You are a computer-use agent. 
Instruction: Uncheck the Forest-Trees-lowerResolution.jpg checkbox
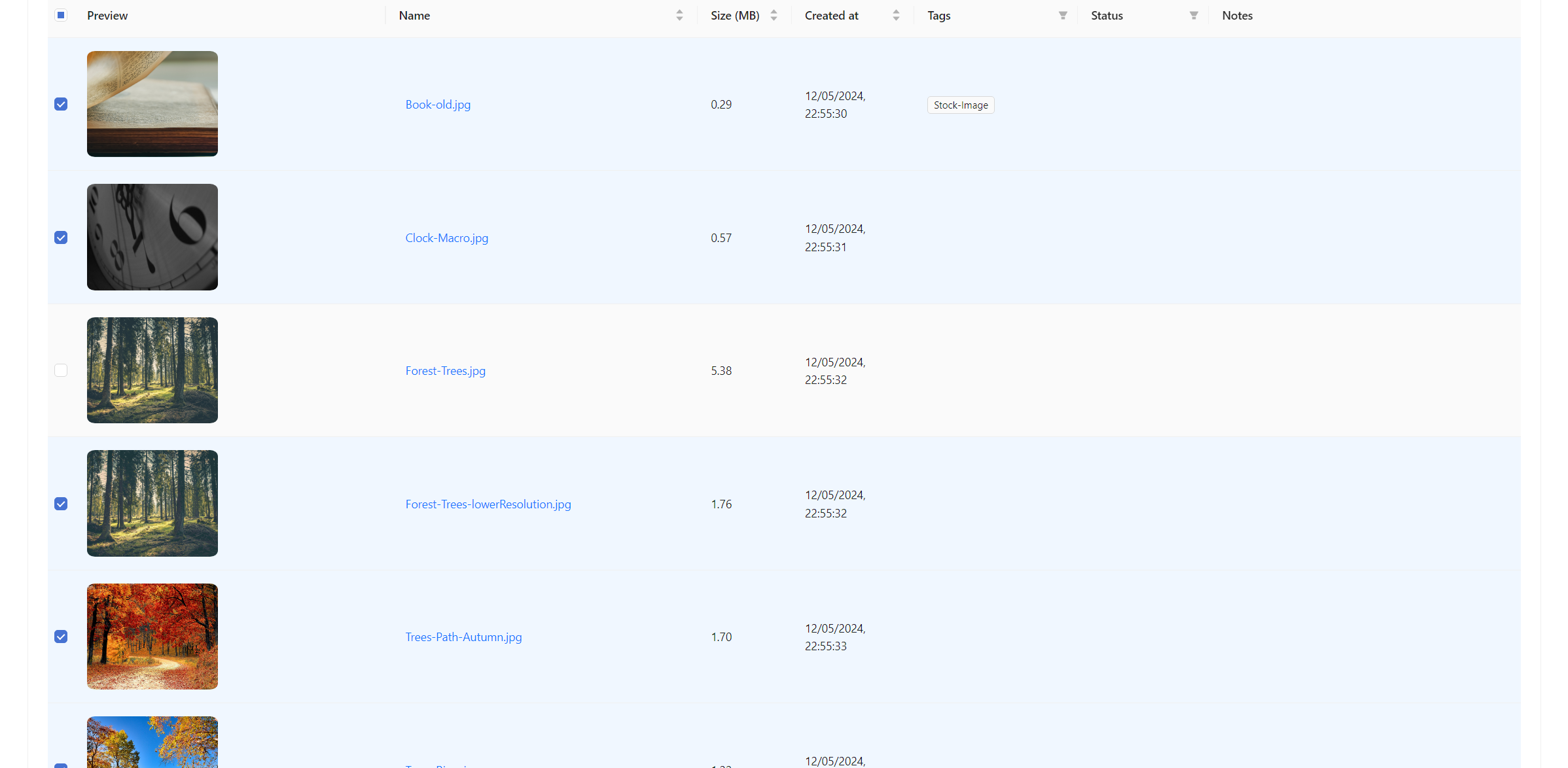click(61, 504)
